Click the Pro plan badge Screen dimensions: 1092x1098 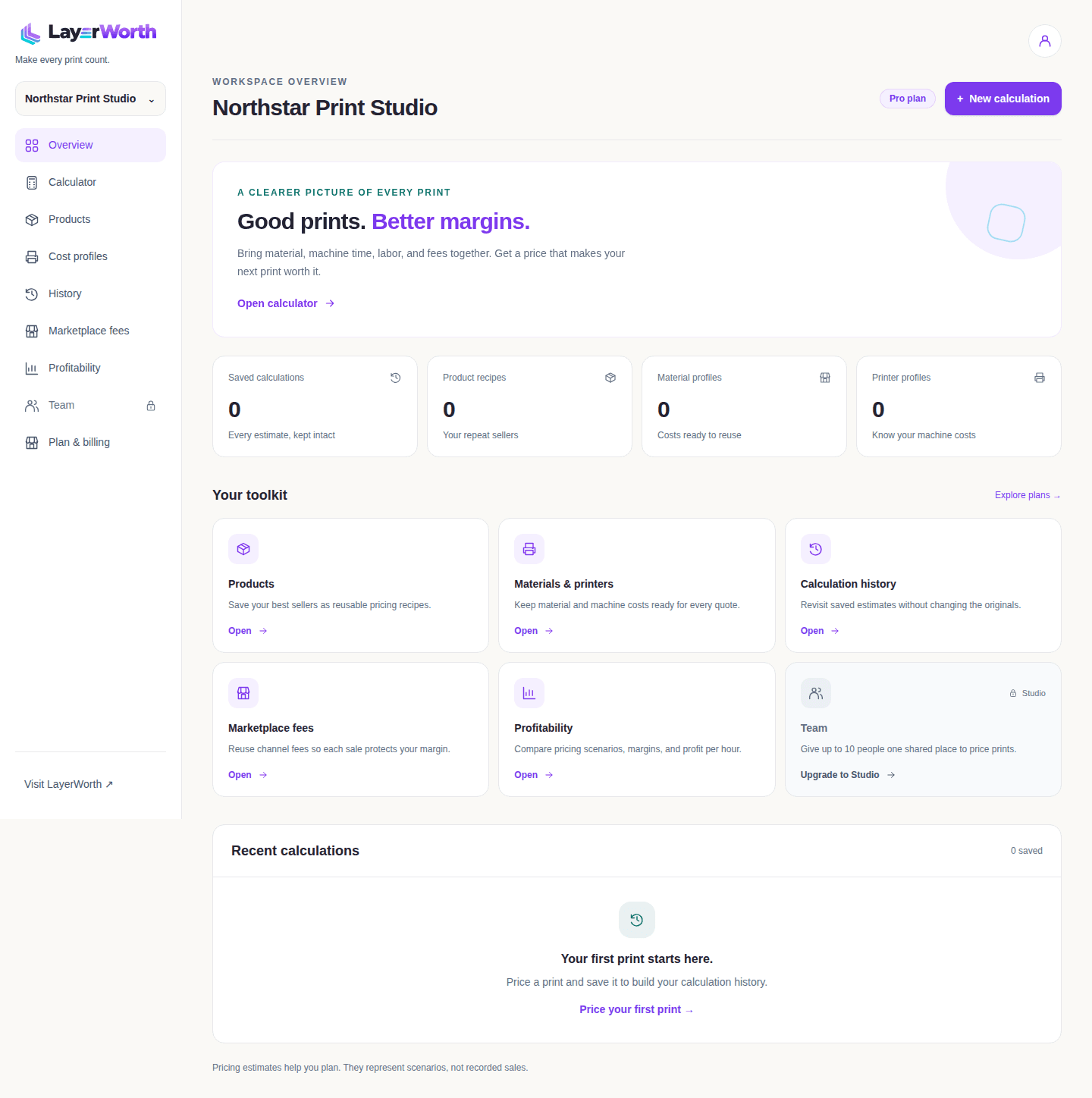click(x=908, y=99)
